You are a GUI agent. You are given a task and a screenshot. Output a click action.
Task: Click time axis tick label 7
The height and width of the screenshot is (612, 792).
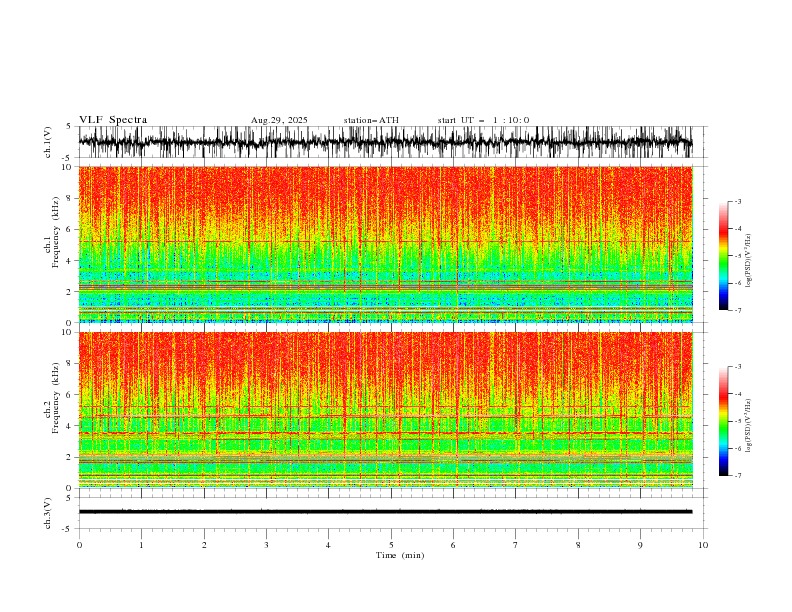point(516,545)
